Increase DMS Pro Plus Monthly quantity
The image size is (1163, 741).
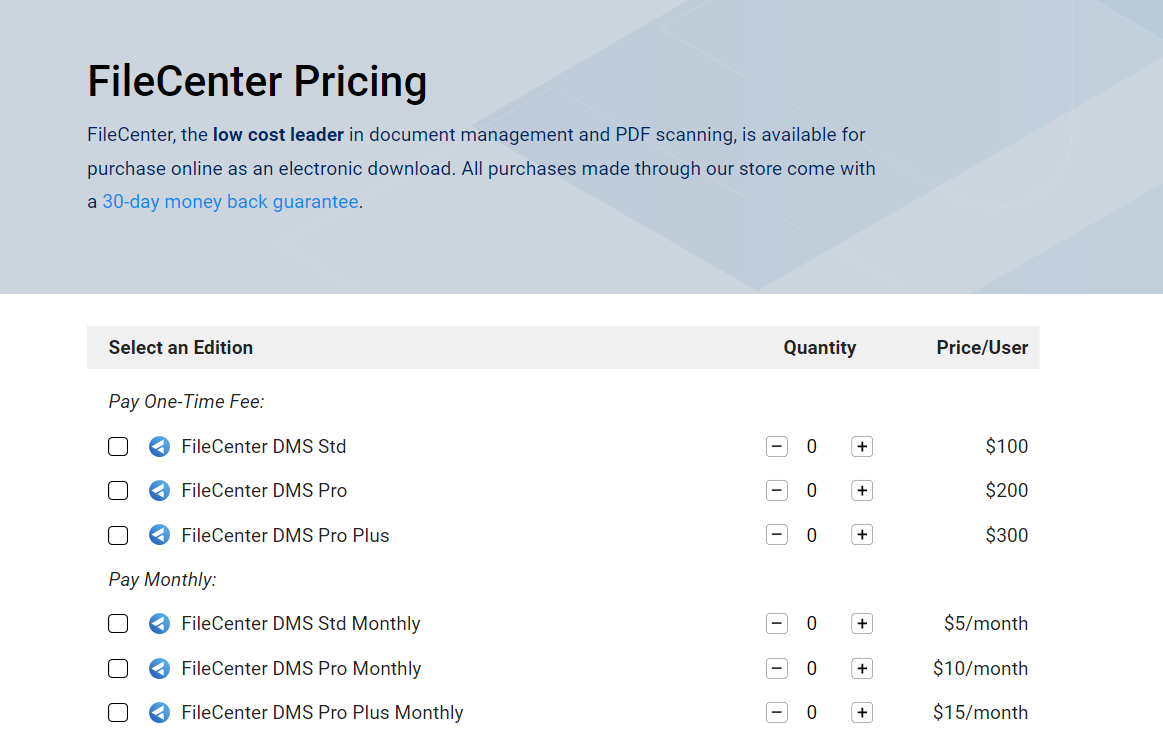click(x=862, y=713)
